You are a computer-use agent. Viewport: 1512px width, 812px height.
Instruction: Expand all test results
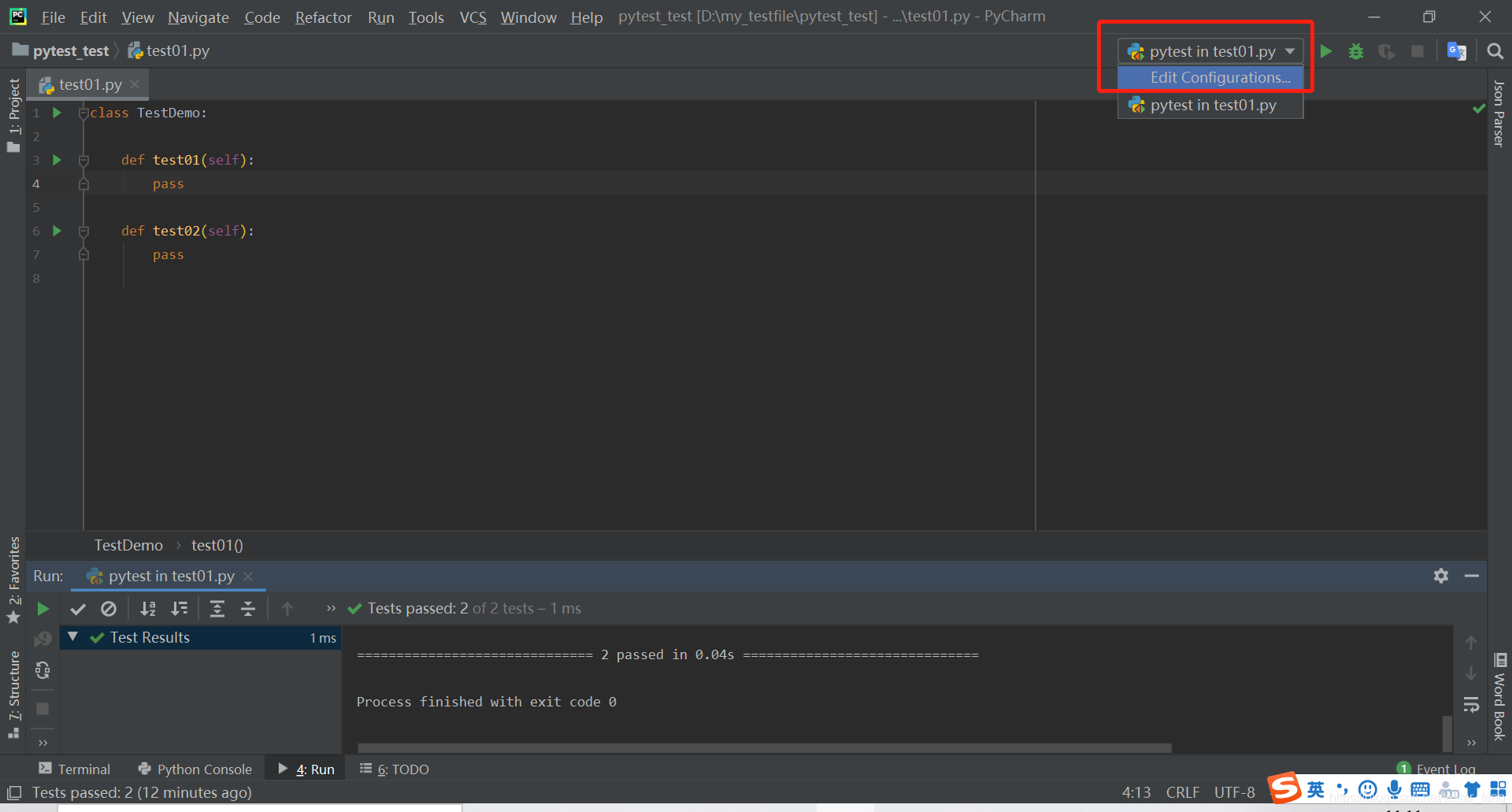pyautogui.click(x=217, y=609)
